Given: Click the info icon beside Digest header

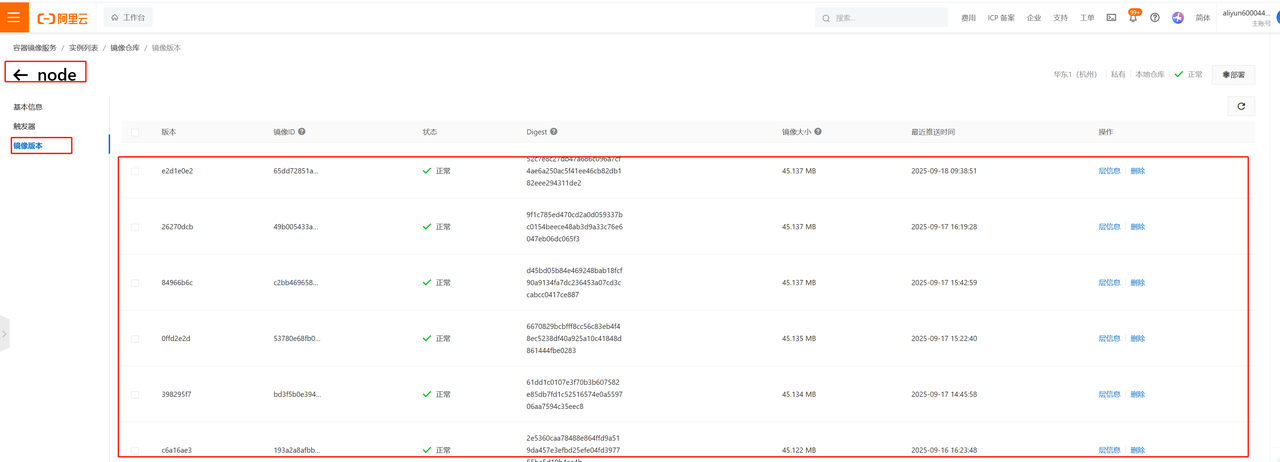Looking at the screenshot, I should (x=554, y=132).
